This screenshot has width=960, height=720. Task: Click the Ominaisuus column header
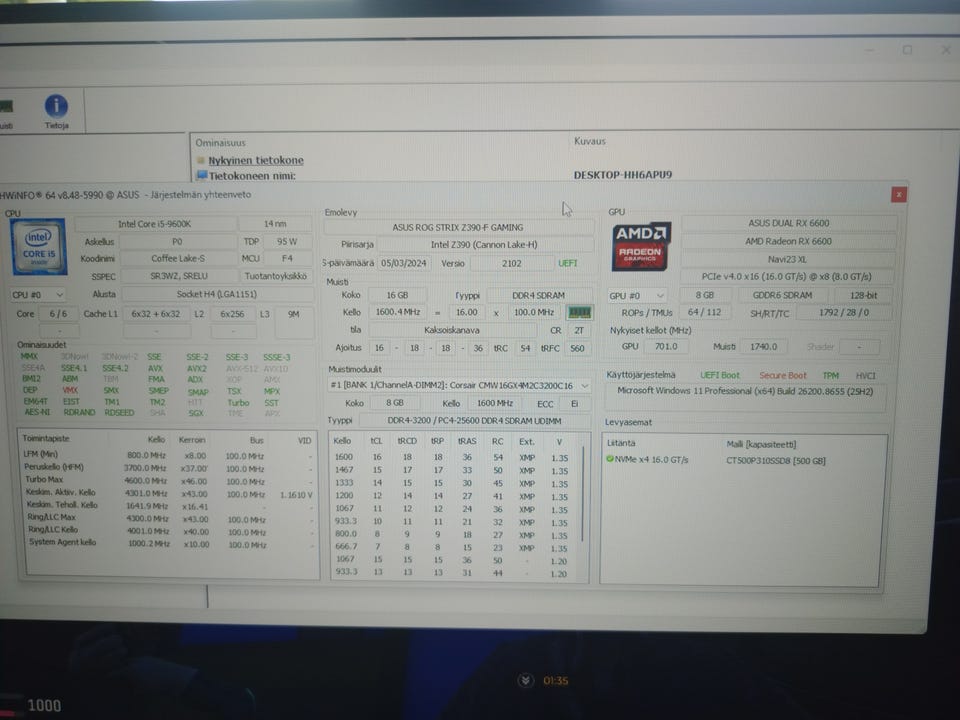pos(220,143)
